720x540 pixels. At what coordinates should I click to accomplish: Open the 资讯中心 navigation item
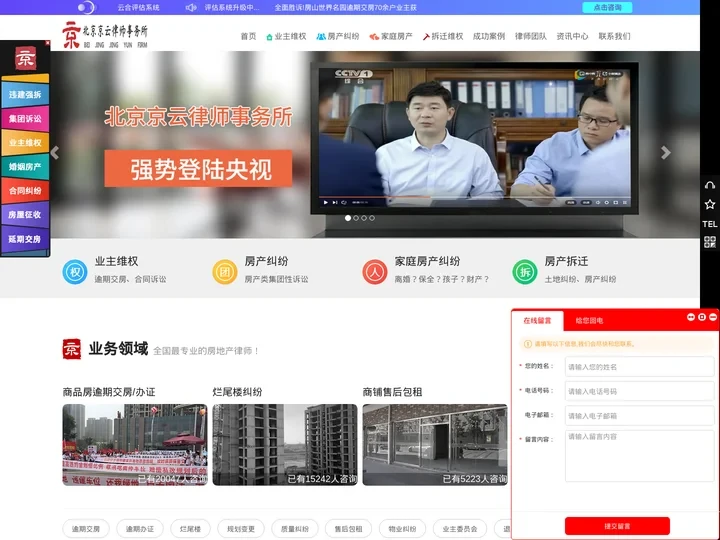[572, 36]
